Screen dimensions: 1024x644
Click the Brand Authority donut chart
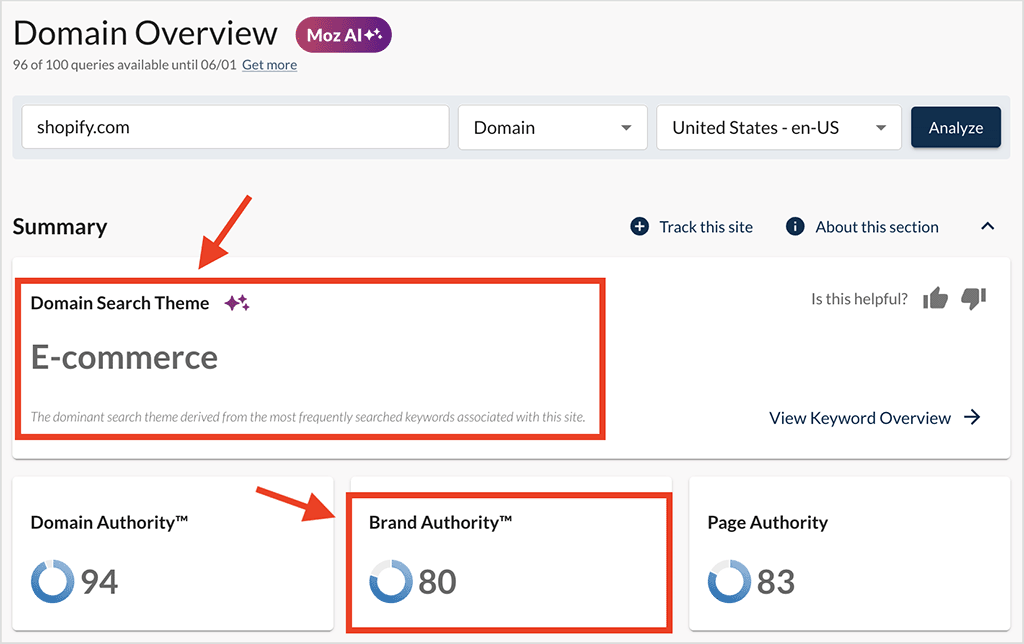tap(391, 581)
